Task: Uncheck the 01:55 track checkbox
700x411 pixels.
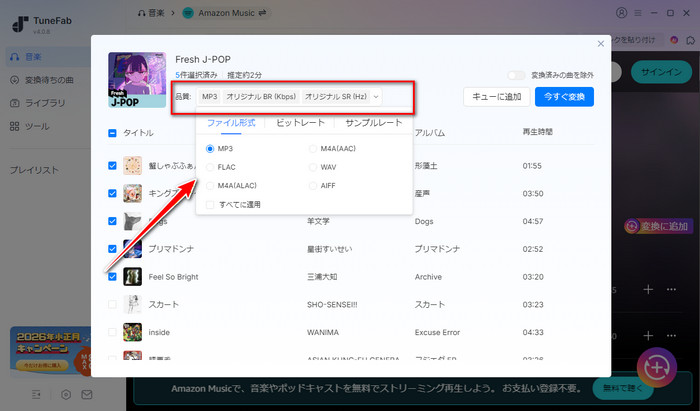Action: tap(112, 166)
